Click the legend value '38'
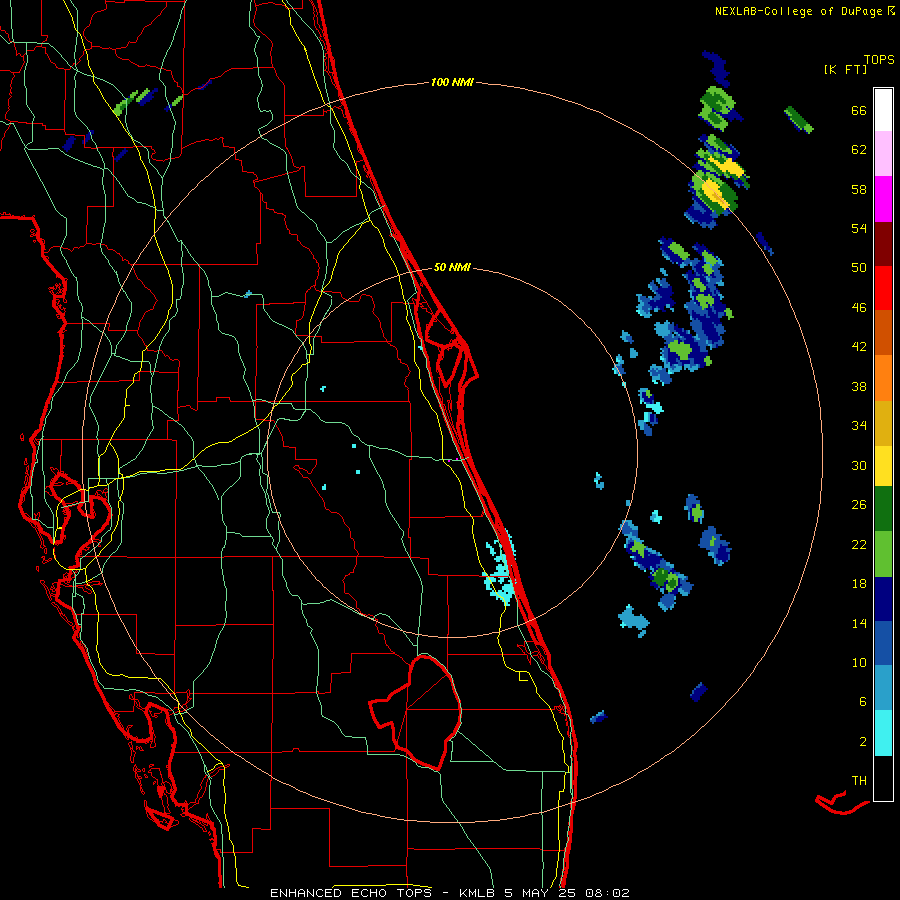 tap(859, 386)
